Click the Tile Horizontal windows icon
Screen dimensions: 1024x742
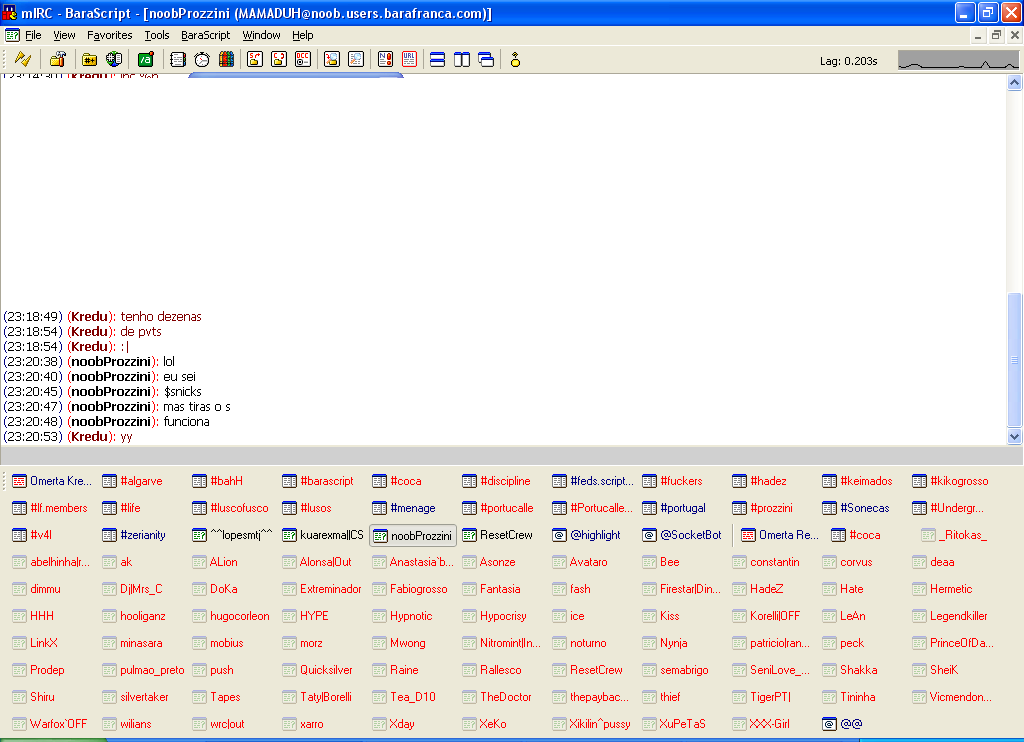pyautogui.click(x=437, y=59)
